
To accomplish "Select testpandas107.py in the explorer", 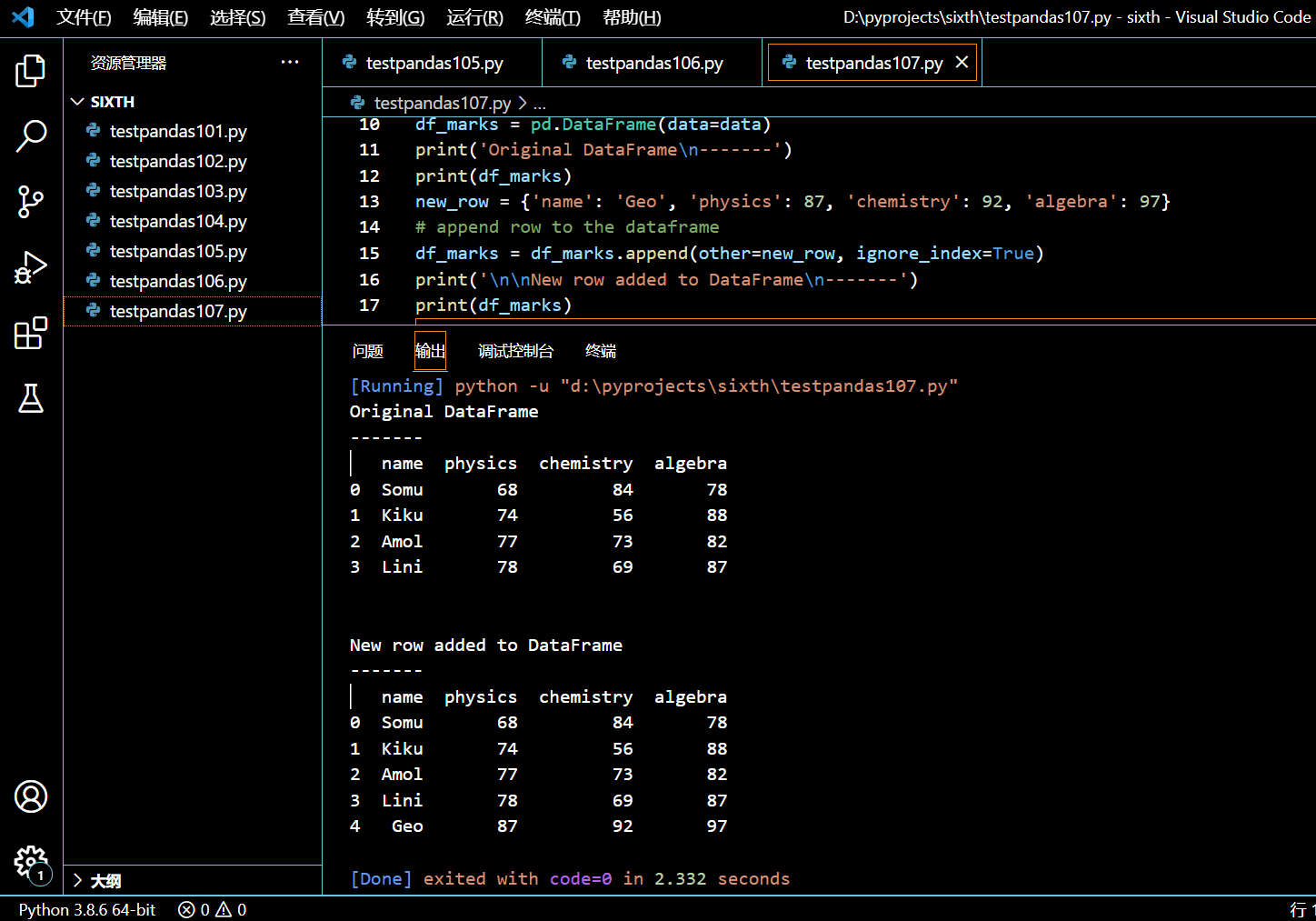I will (193, 311).
